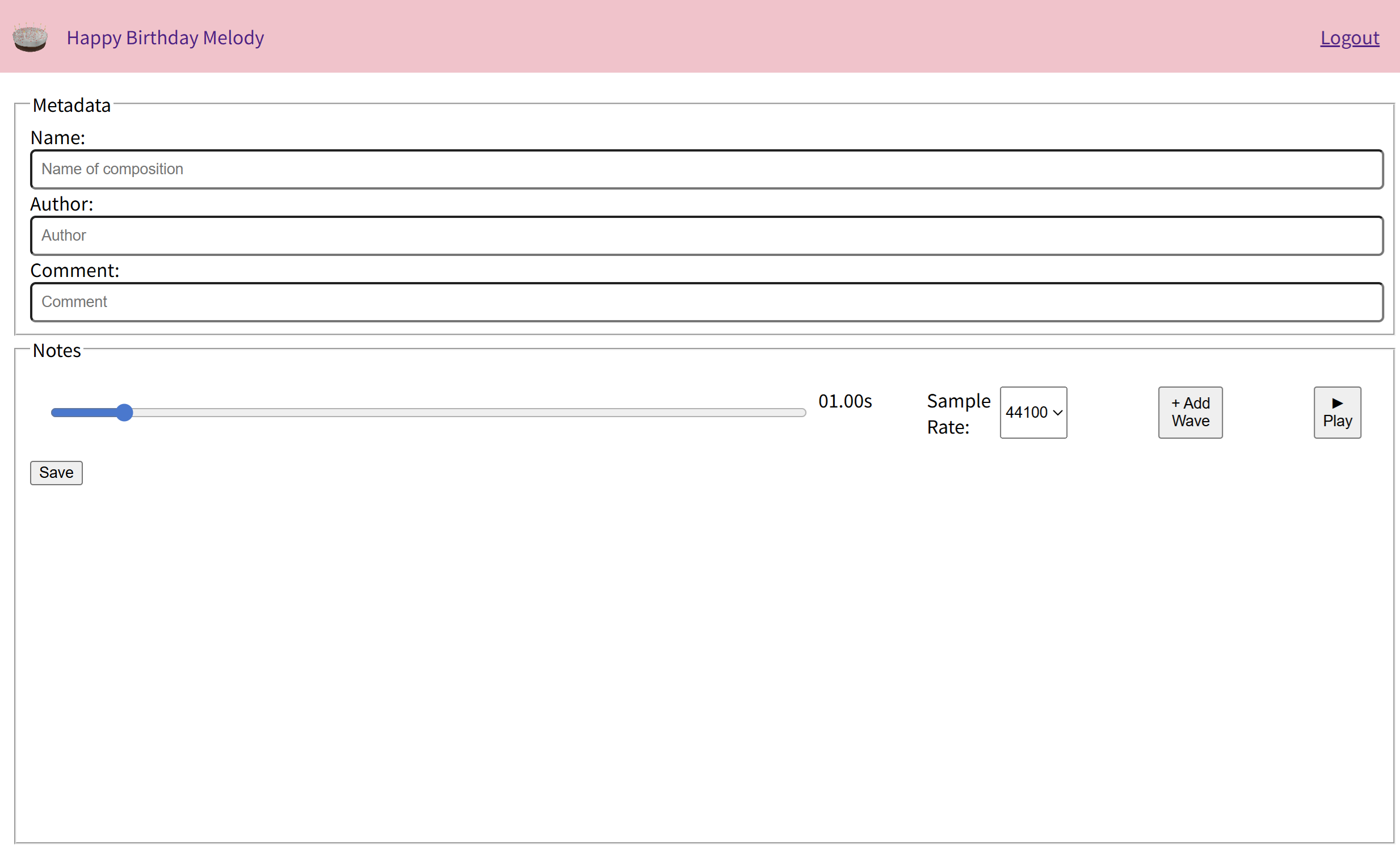
Task: Click the Sample Rate: label text
Action: tap(958, 414)
